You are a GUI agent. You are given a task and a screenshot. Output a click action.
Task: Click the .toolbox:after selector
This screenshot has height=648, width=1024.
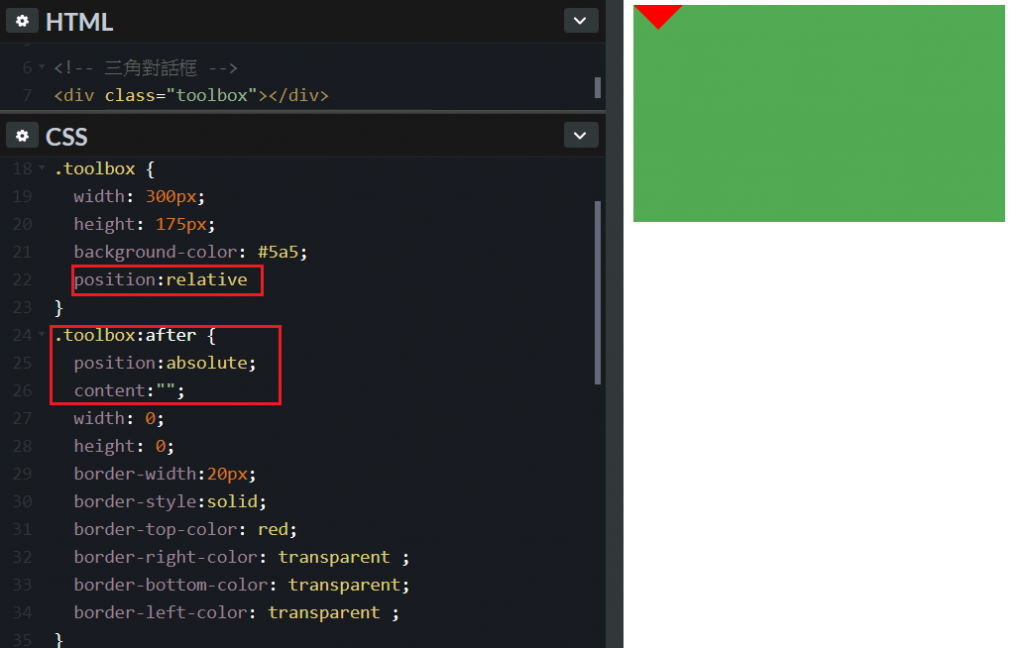(125, 335)
